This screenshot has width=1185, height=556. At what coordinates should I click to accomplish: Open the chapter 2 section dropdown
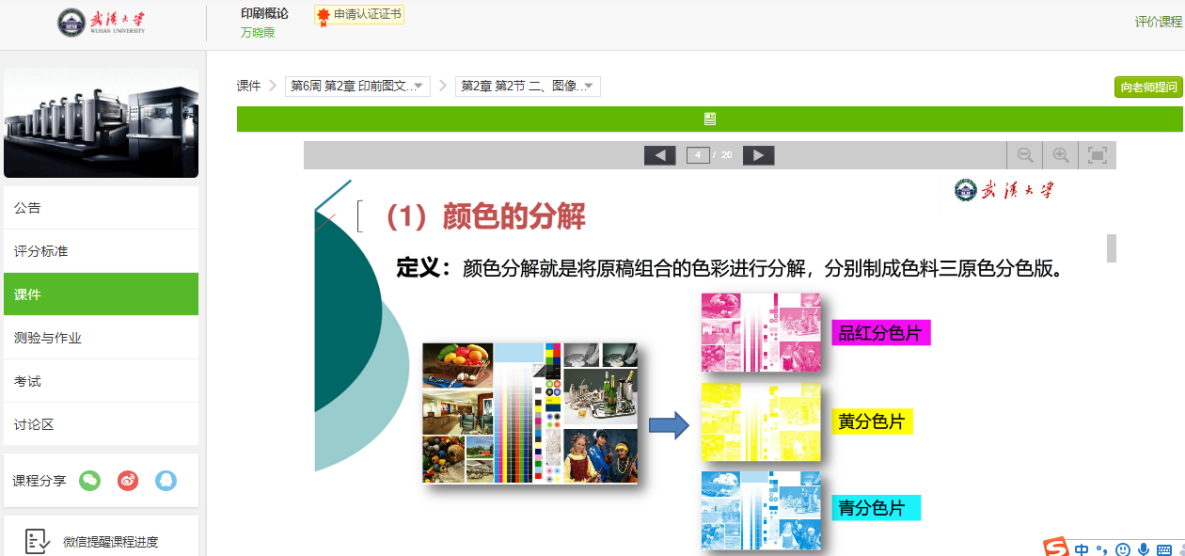[x=527, y=86]
